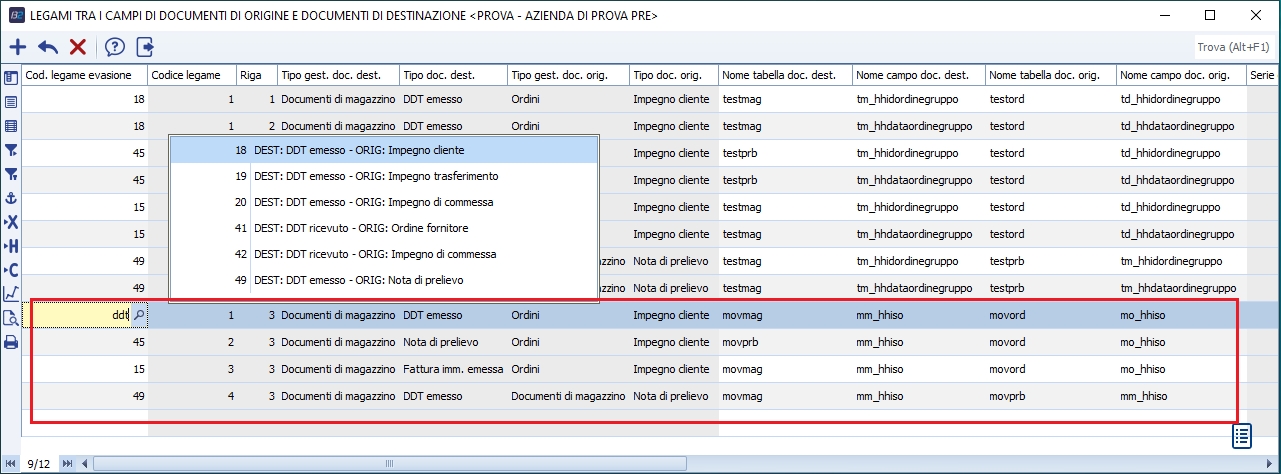Viewport: 1281px width, 474px height.
Task: Select '18 DEST: DDT emesso - ORIG: Impegno cliente'
Action: point(384,150)
